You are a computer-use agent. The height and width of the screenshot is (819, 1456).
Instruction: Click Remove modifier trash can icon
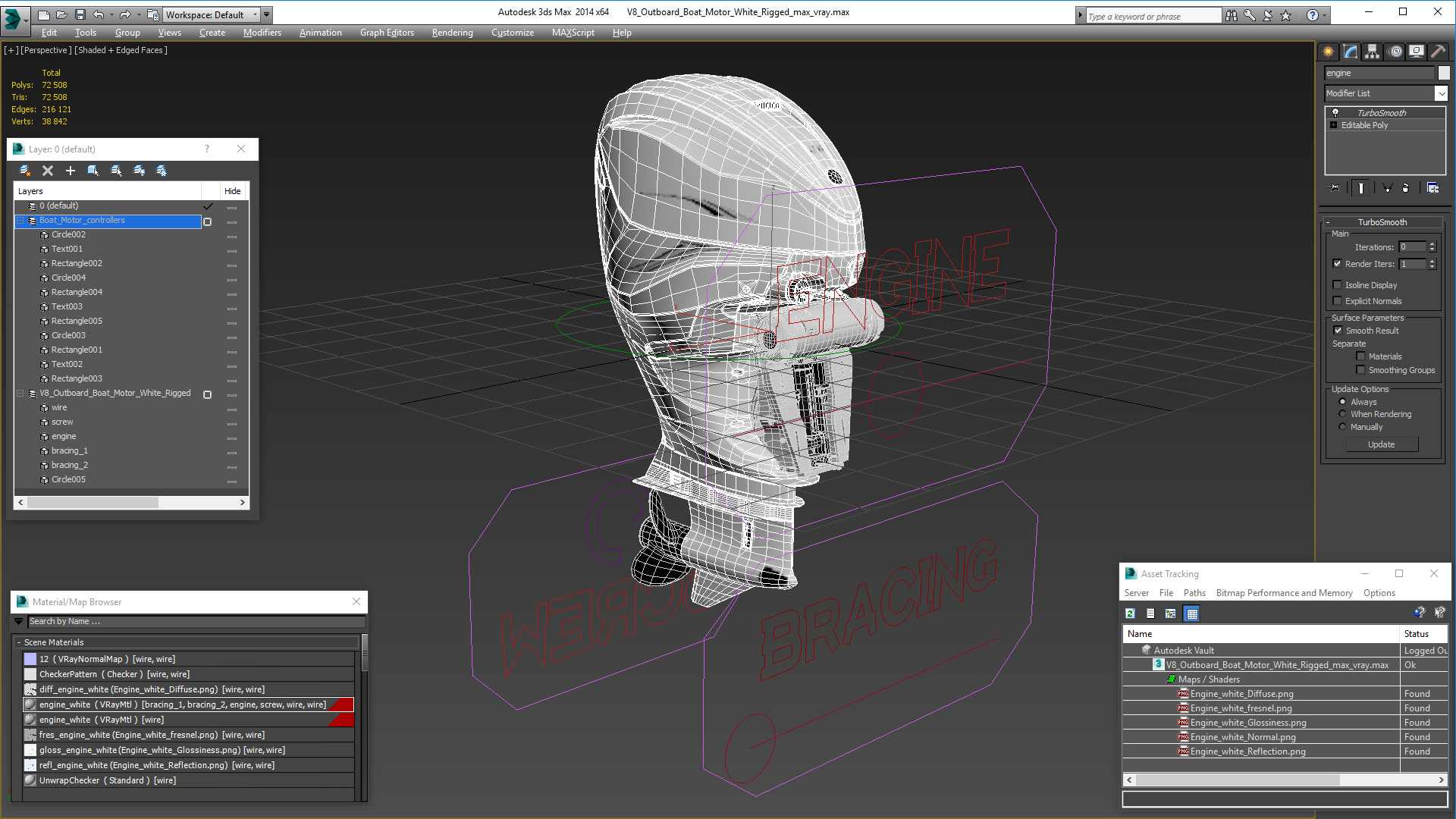1405,188
